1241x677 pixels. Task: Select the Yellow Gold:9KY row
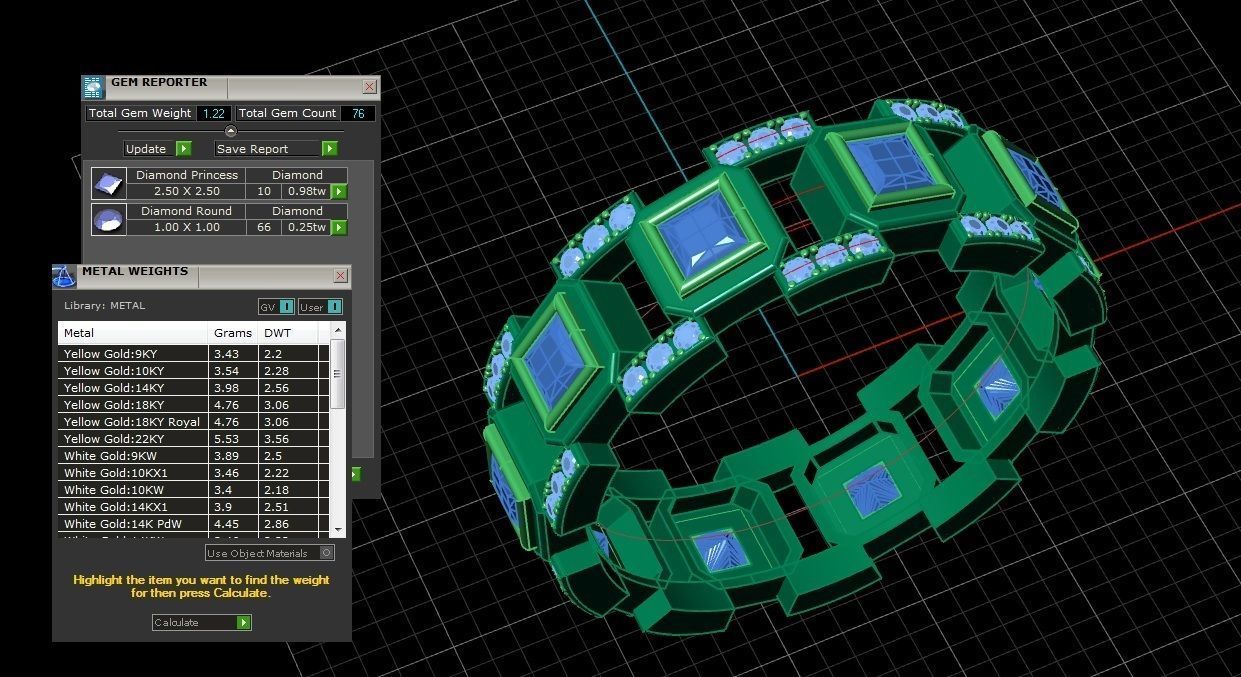(194, 354)
